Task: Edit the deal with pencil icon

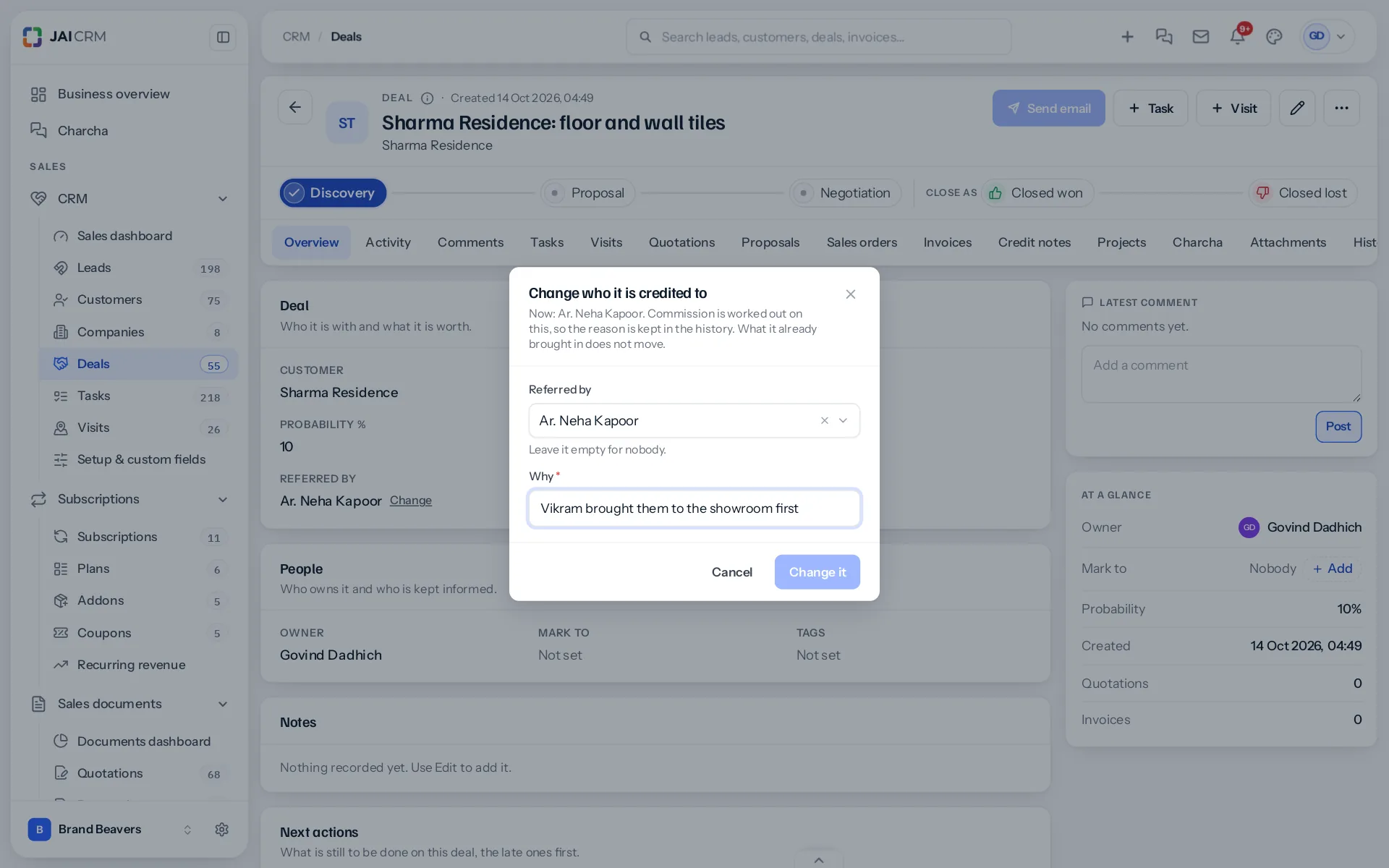Action: [1297, 108]
